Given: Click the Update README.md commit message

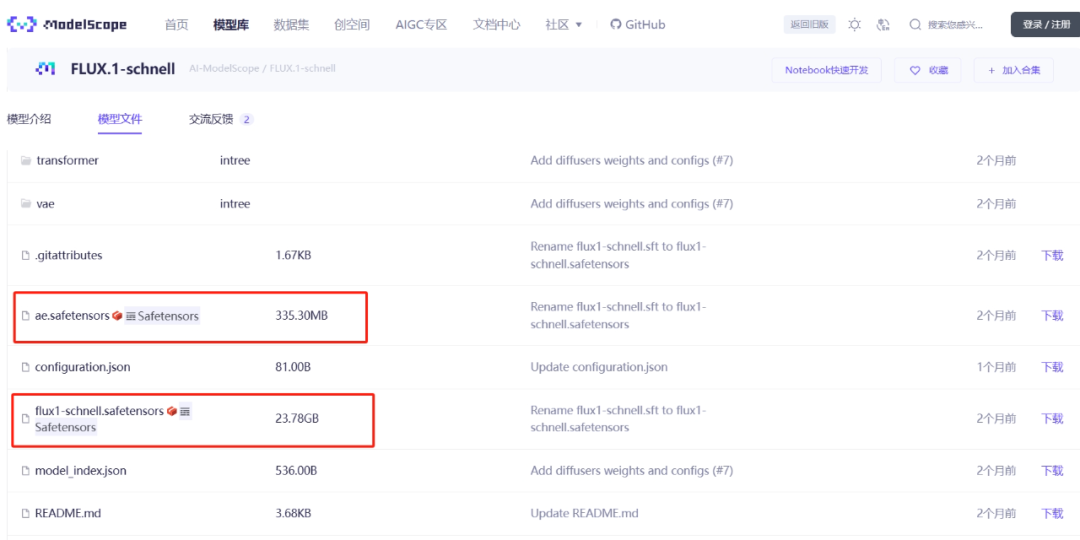Looking at the screenshot, I should [x=584, y=514].
